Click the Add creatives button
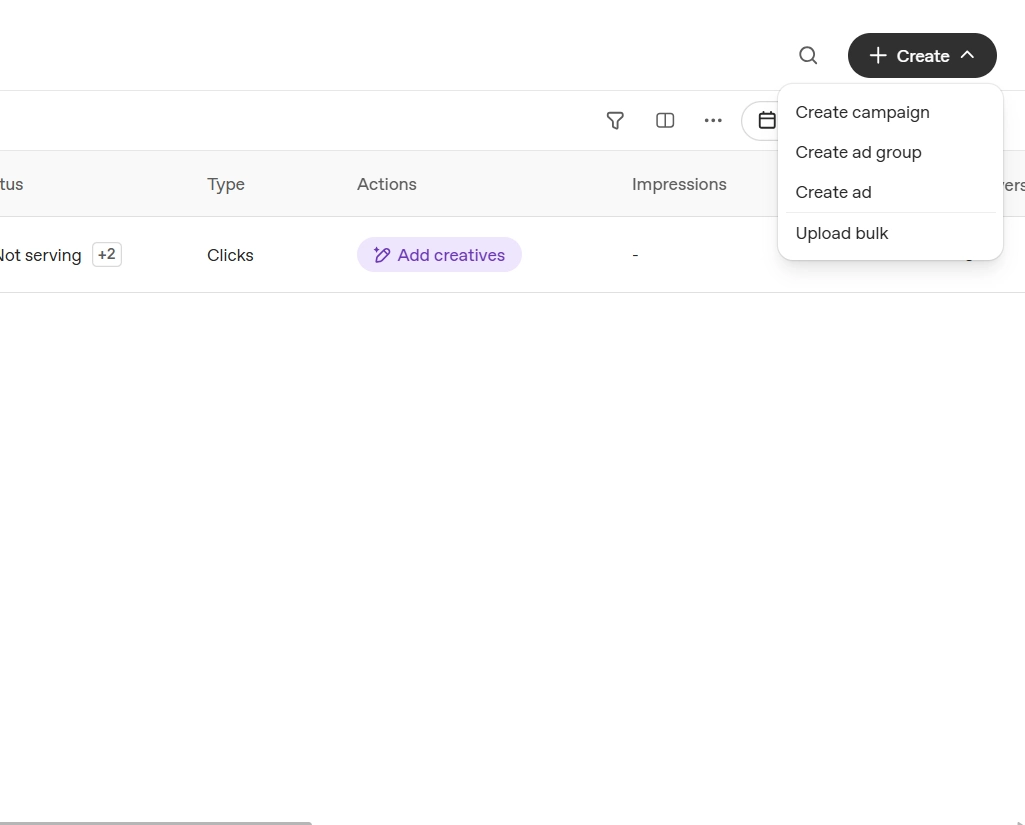The width and height of the screenshot is (1025, 825). [x=439, y=255]
